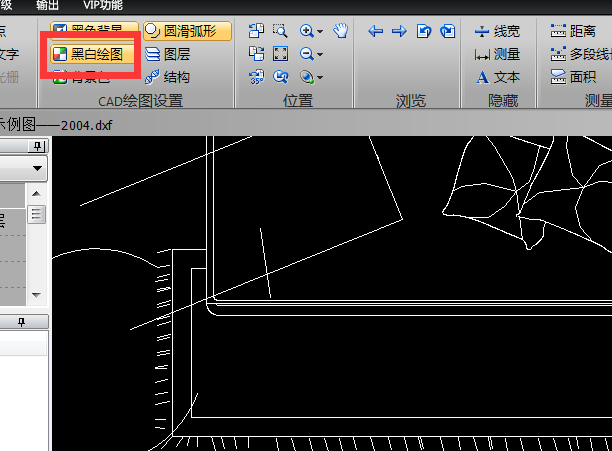Image resolution: width=612 pixels, height=451 pixels.
Task: Click the left panel scrollbar thumb
Action: (36, 214)
